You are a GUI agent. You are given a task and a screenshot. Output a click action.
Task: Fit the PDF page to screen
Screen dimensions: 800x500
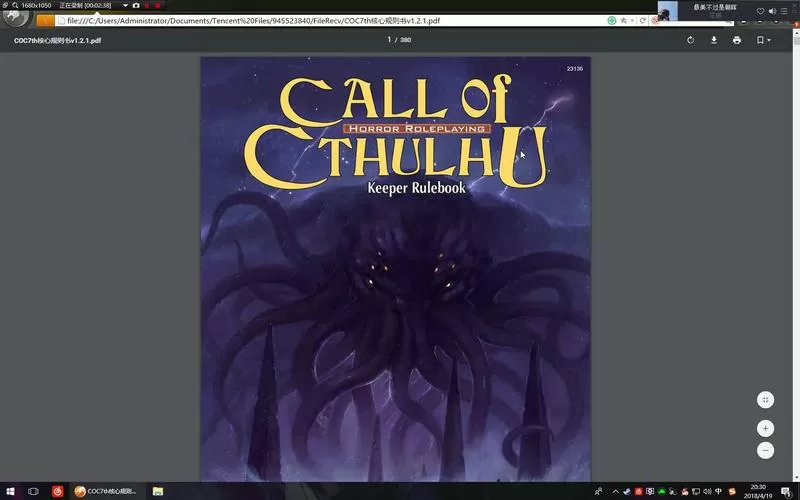(x=765, y=400)
